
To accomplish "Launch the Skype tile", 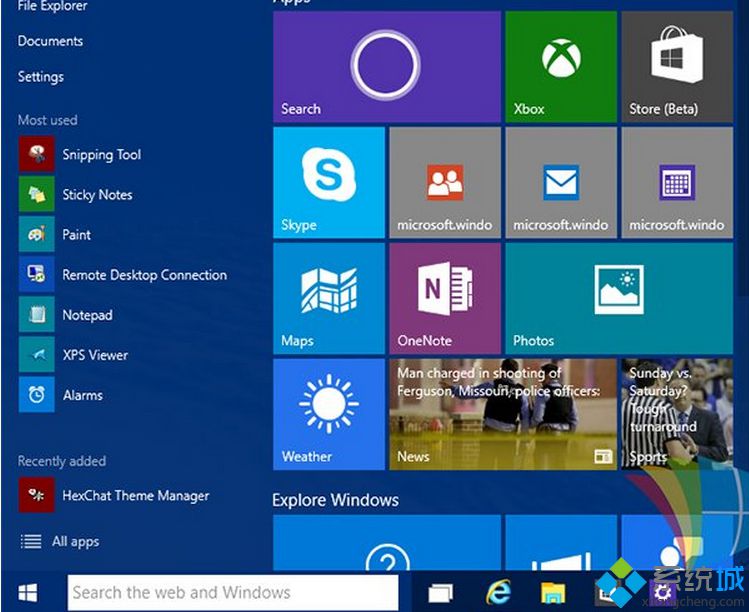I will pos(329,183).
